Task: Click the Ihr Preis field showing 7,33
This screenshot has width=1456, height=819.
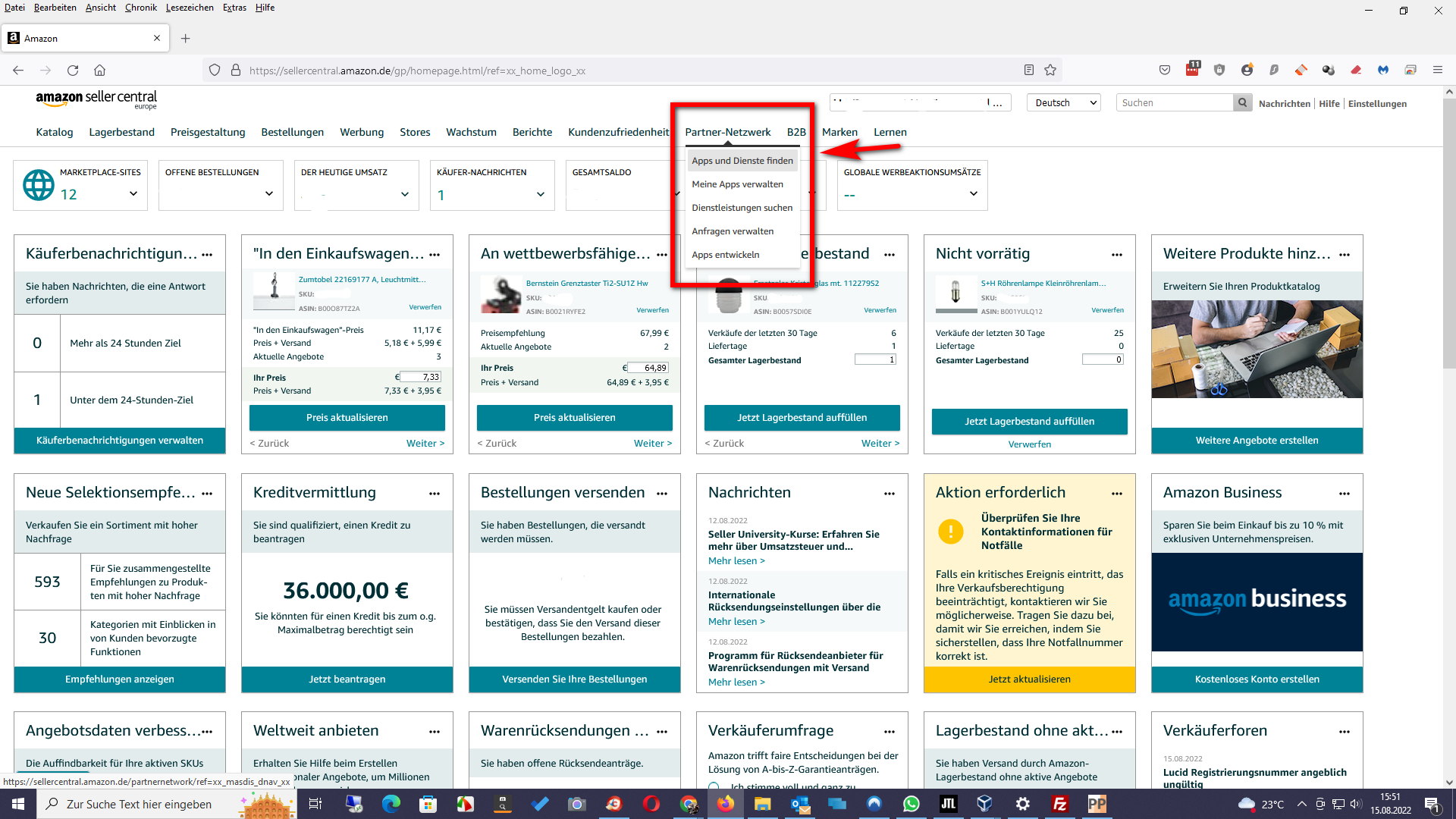Action: pos(420,377)
